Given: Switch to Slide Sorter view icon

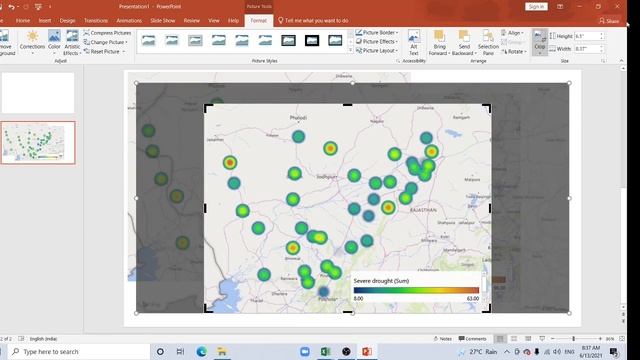Looking at the screenshot, I should click(514, 339).
